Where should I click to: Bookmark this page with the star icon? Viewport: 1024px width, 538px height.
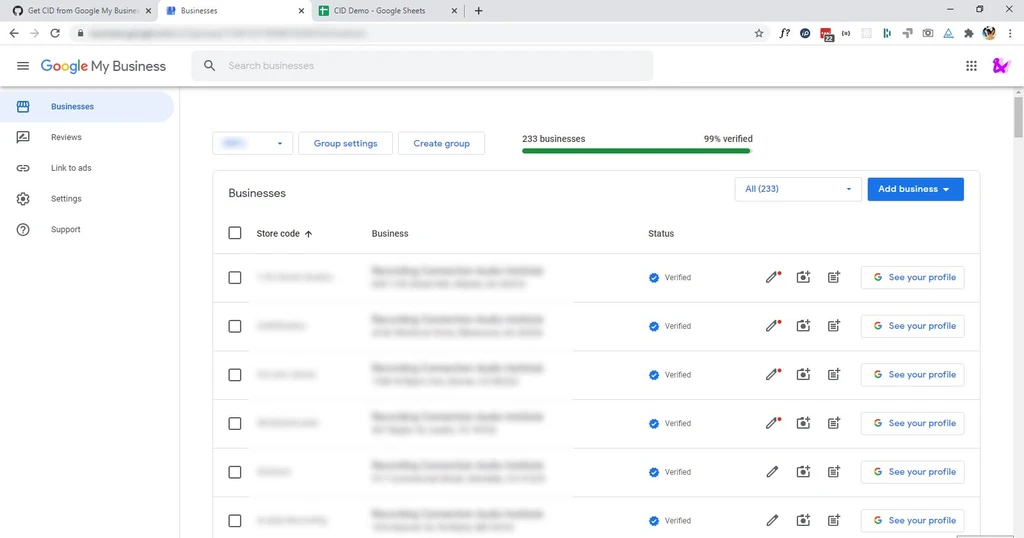pos(759,33)
